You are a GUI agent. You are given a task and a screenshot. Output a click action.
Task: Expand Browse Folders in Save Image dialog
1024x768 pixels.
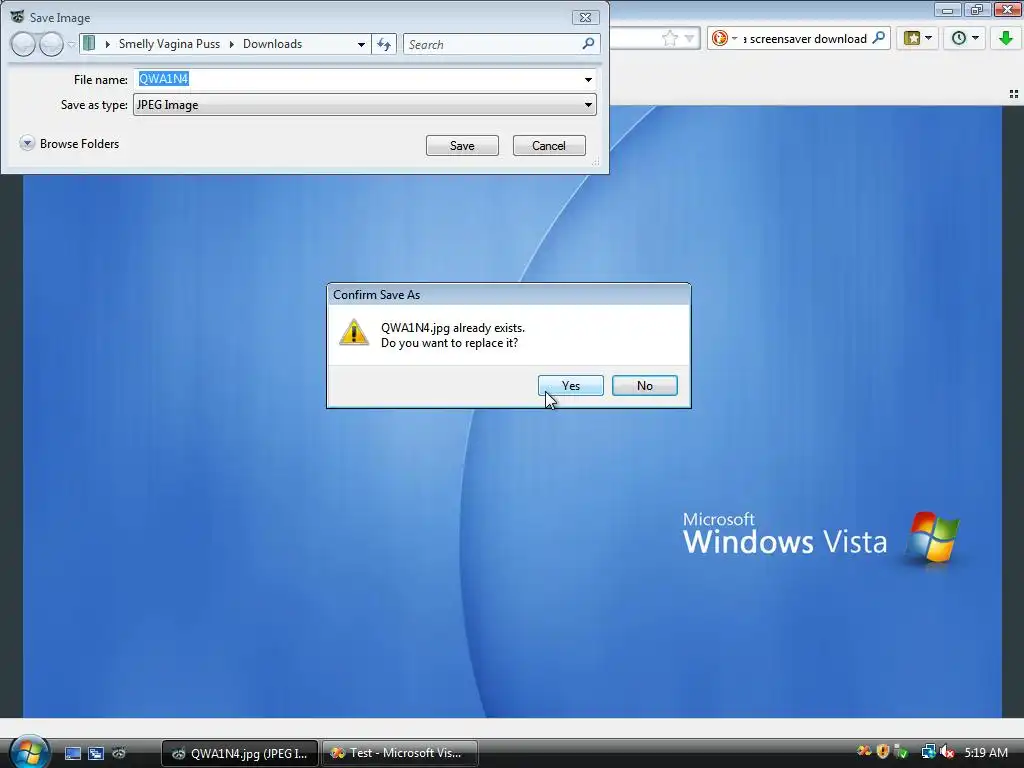pos(70,144)
